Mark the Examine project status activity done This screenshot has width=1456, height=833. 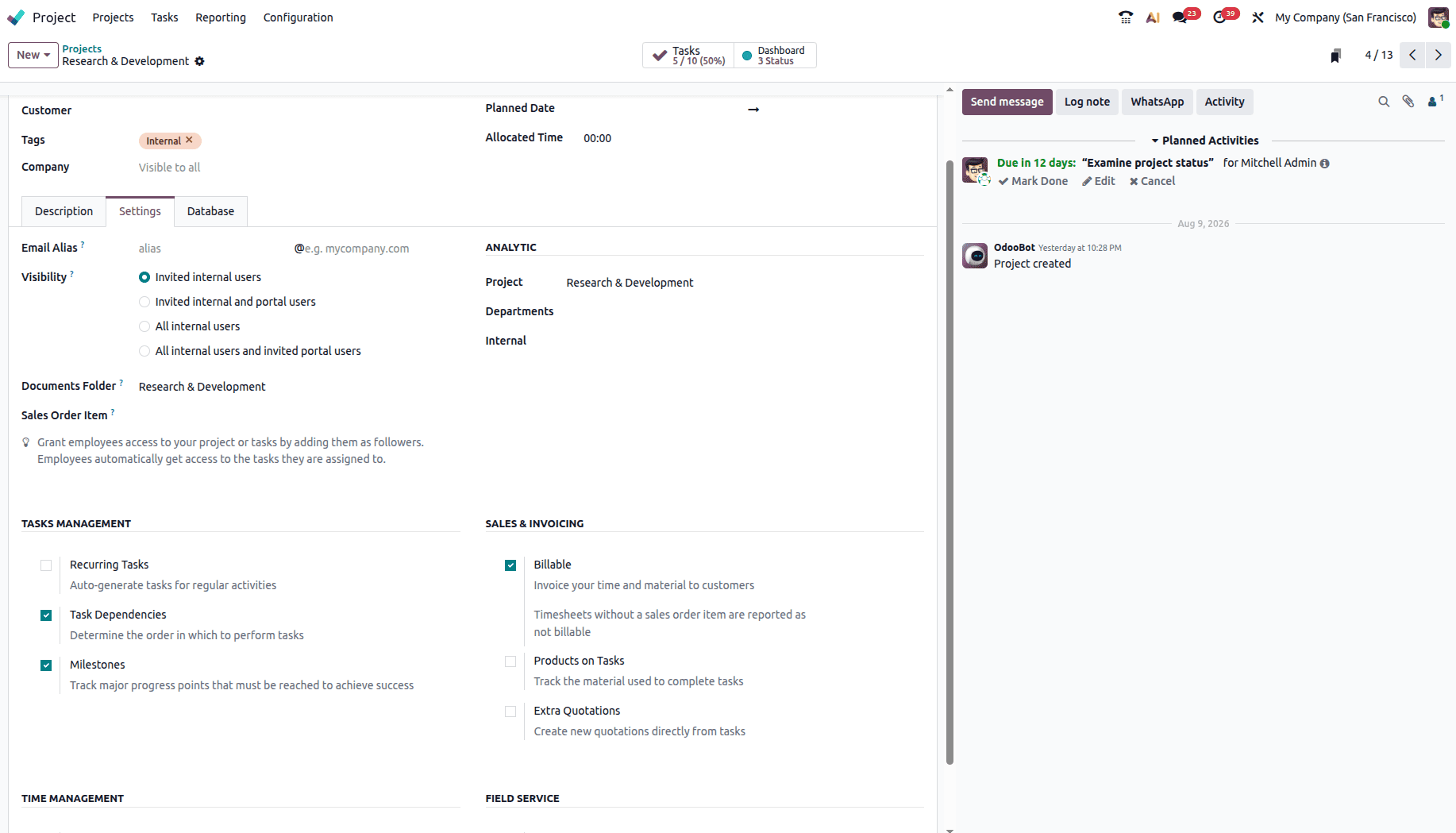1033,181
